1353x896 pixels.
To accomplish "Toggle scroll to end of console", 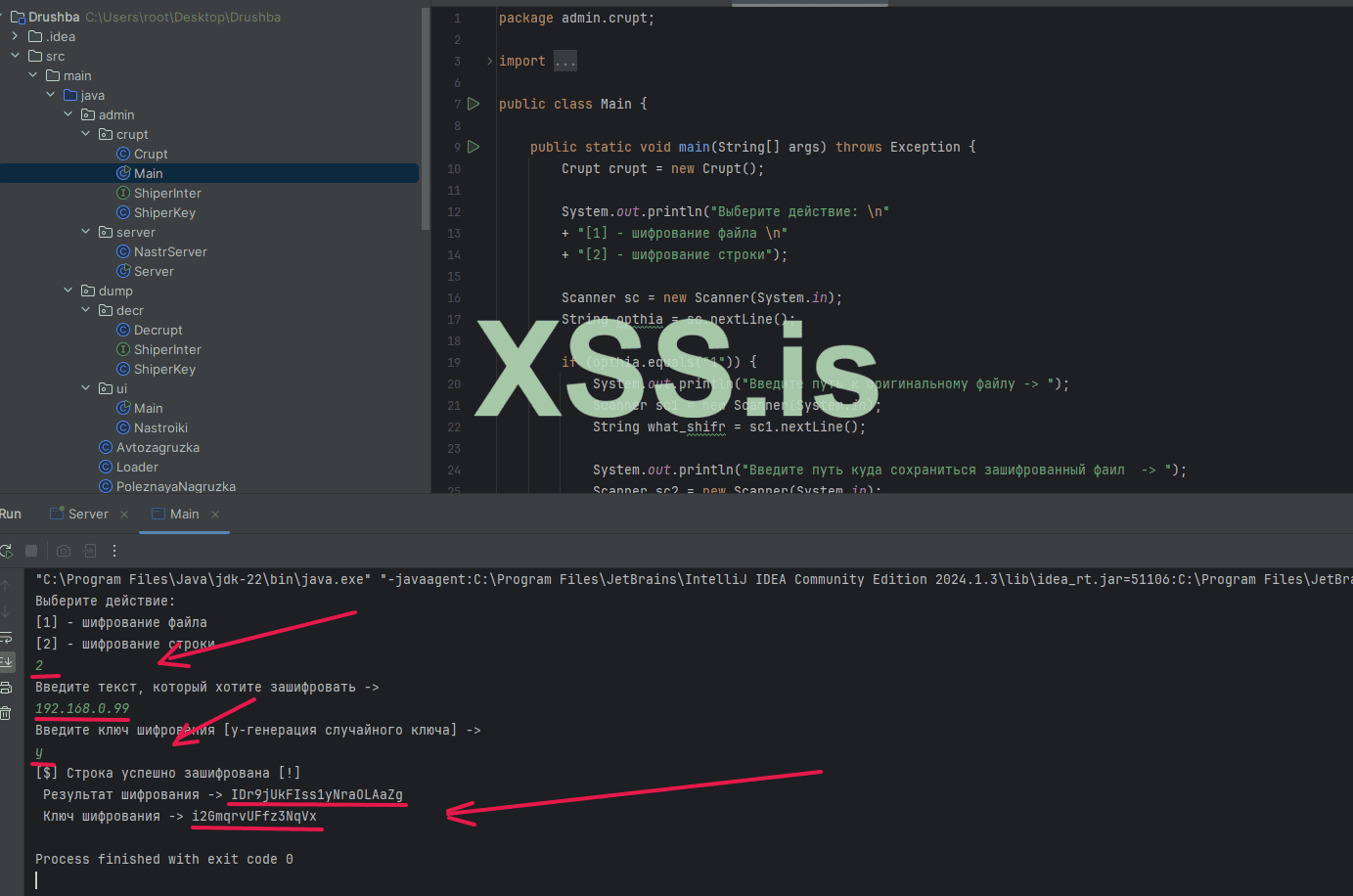I will click(x=6, y=662).
